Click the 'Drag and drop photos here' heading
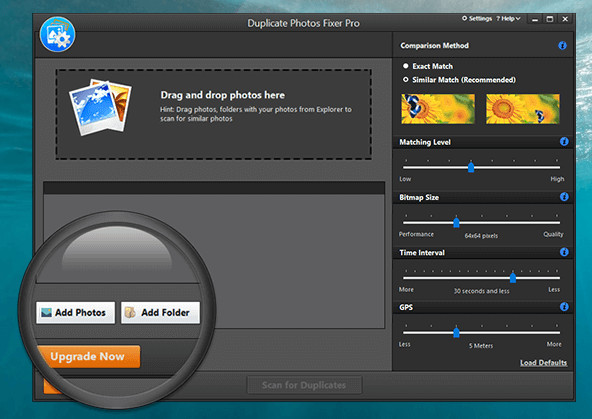Image resolution: width=592 pixels, height=419 pixels. pos(223,95)
